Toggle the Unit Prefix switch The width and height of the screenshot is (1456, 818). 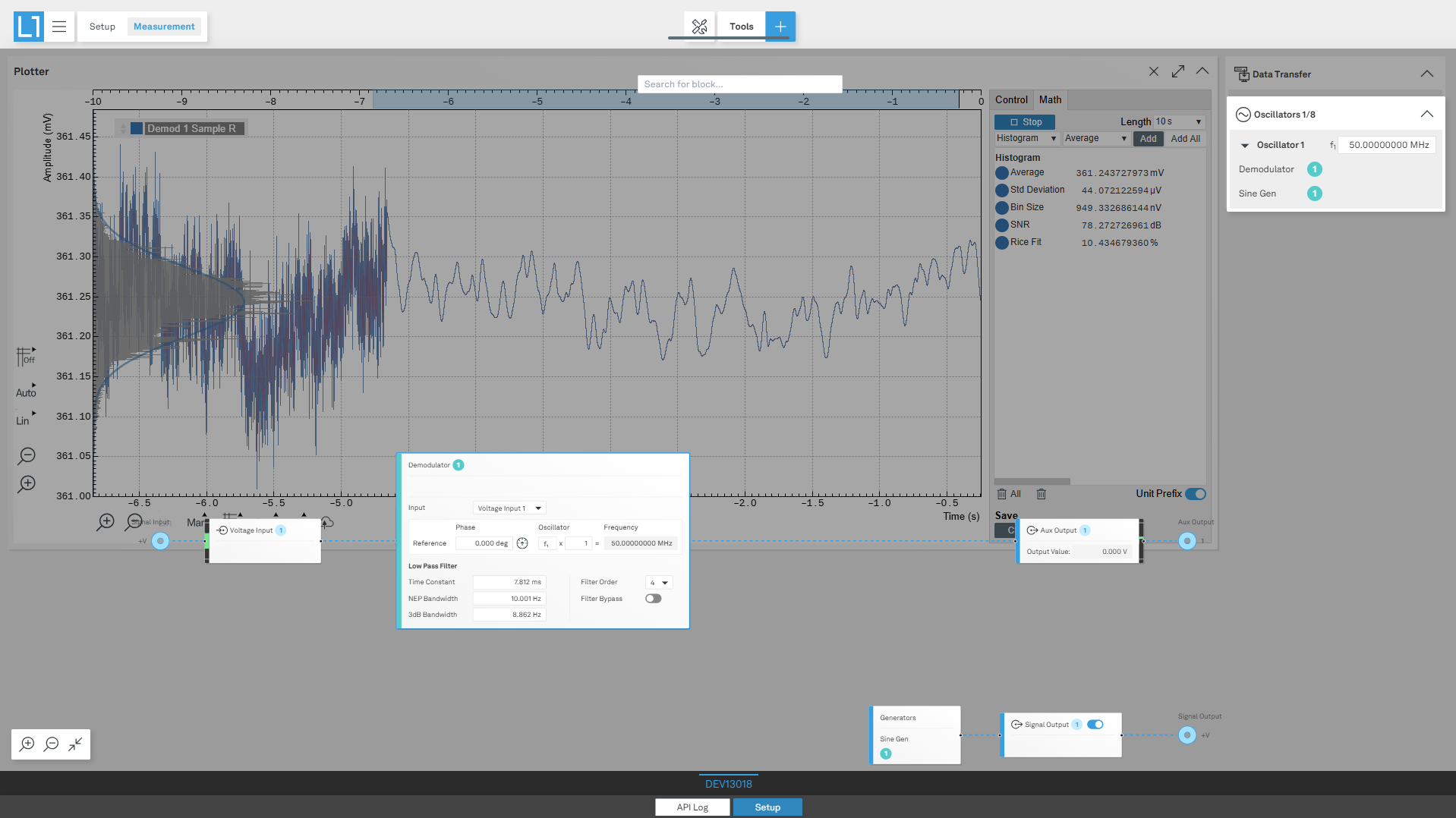coord(1195,494)
